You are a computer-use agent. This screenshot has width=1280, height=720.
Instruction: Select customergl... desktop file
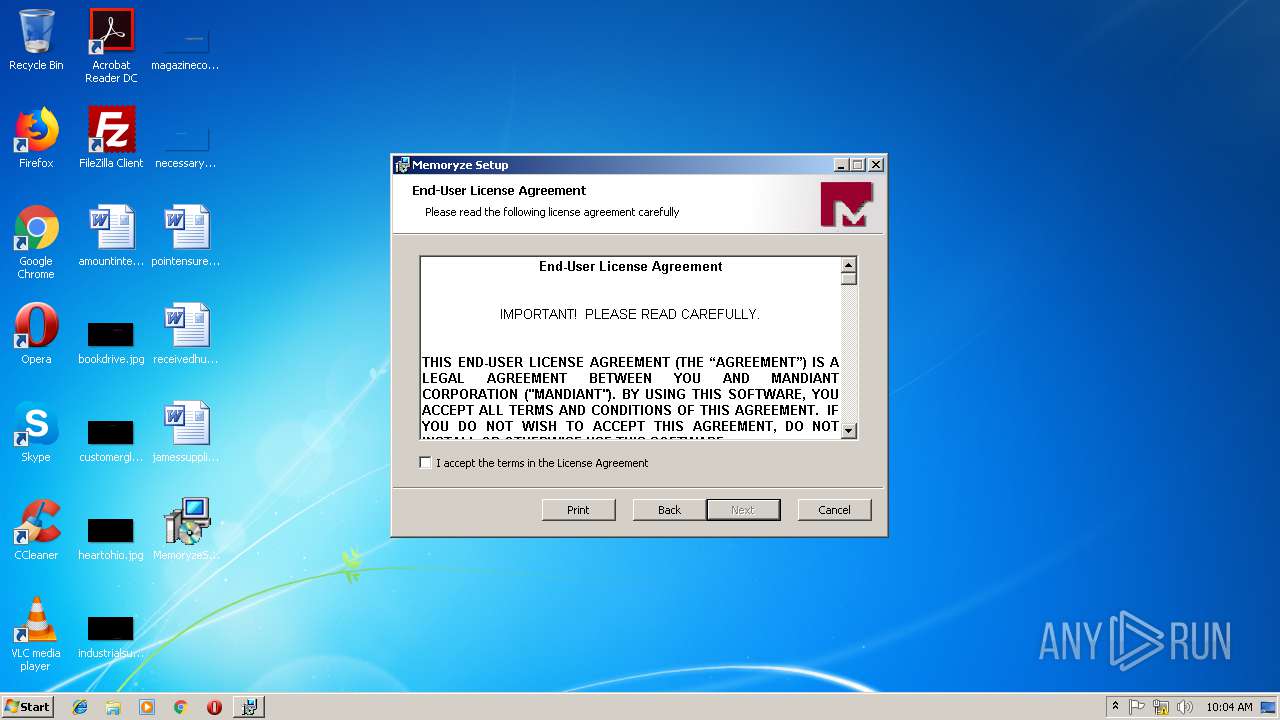coord(111,440)
